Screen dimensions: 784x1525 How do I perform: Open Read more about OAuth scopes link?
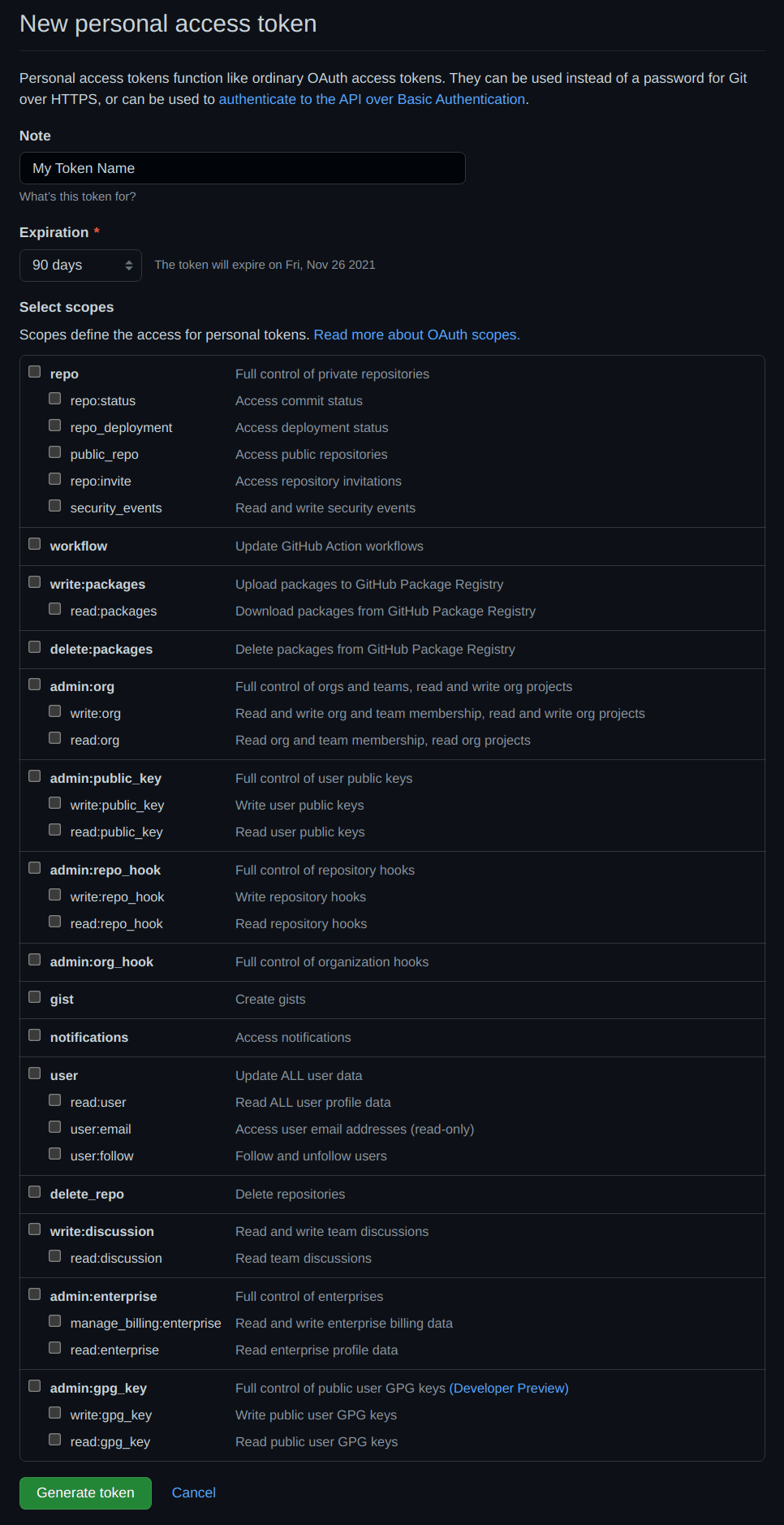[416, 335]
